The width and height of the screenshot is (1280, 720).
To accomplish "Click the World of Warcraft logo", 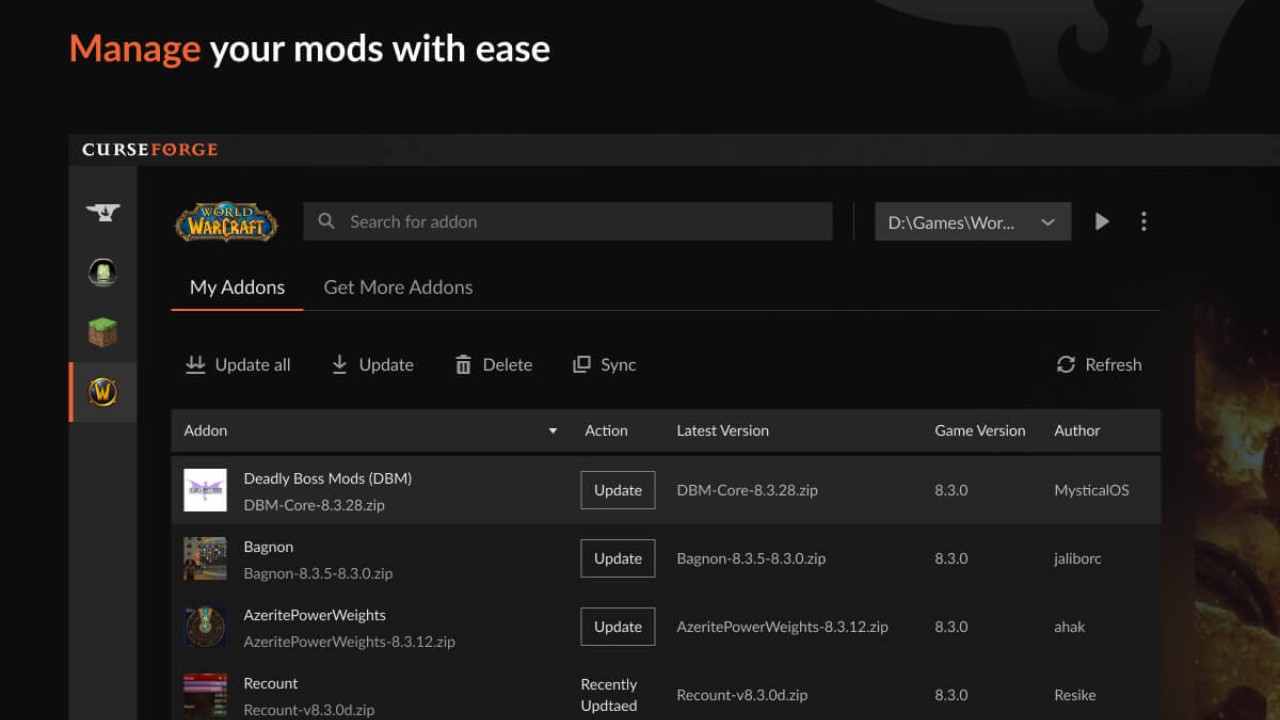I will pos(227,222).
